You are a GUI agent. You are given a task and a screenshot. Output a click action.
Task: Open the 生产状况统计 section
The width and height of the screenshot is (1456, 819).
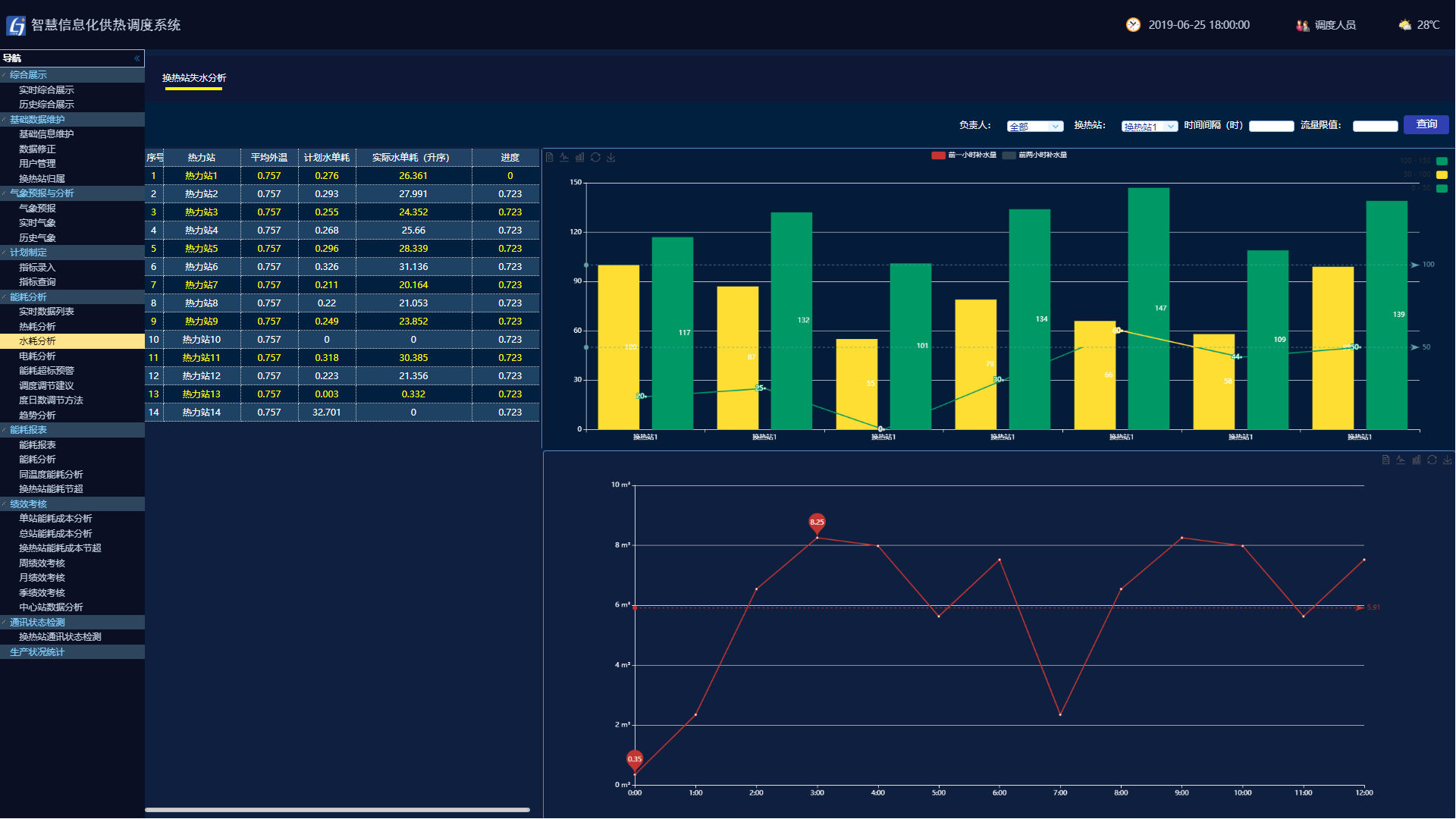click(x=72, y=652)
